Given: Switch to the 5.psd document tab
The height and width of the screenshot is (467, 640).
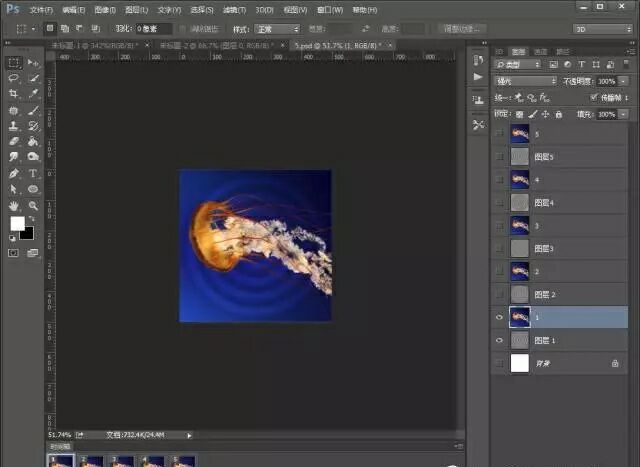Looking at the screenshot, I should 328,46.
